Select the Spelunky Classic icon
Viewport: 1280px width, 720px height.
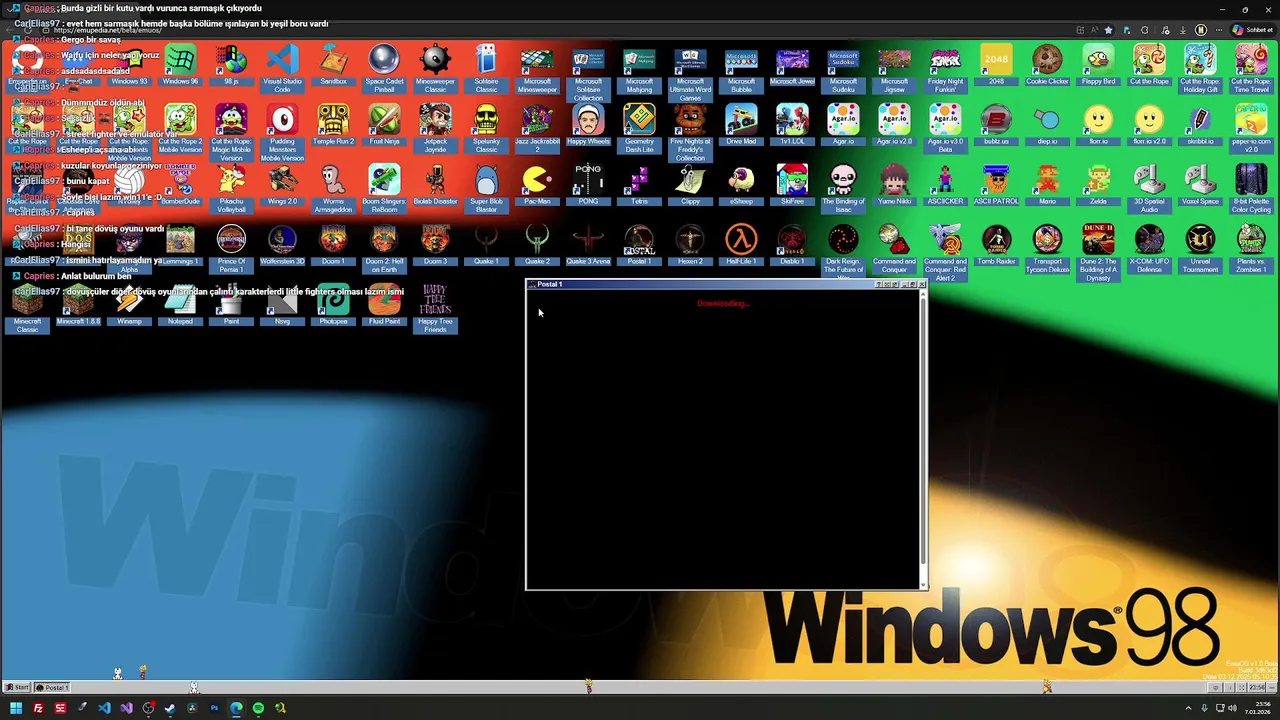click(486, 128)
